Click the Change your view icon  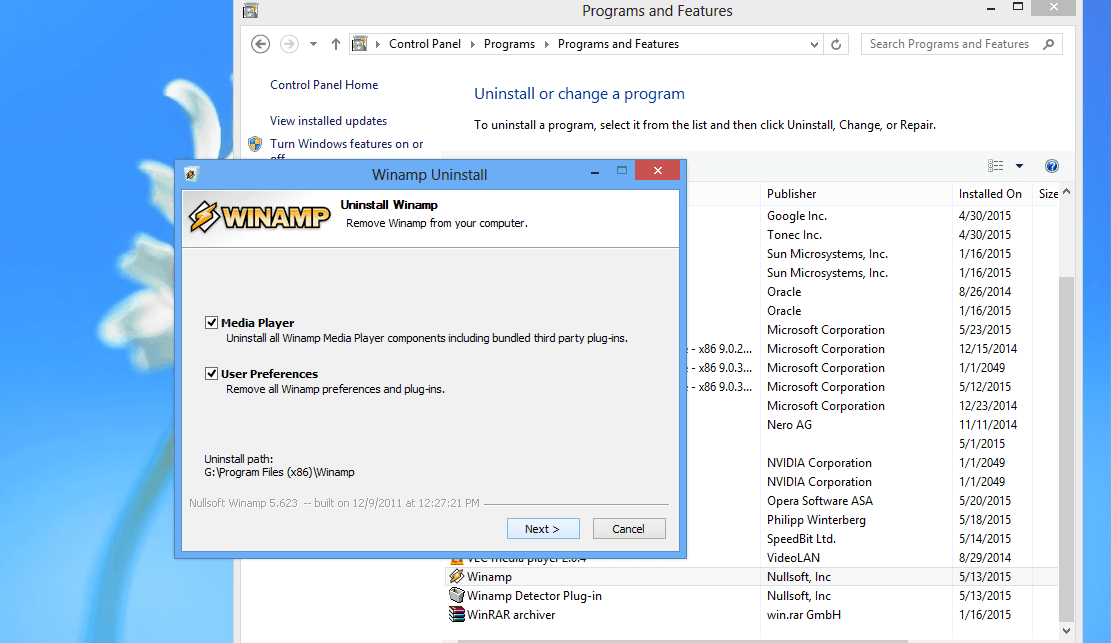click(x=995, y=165)
